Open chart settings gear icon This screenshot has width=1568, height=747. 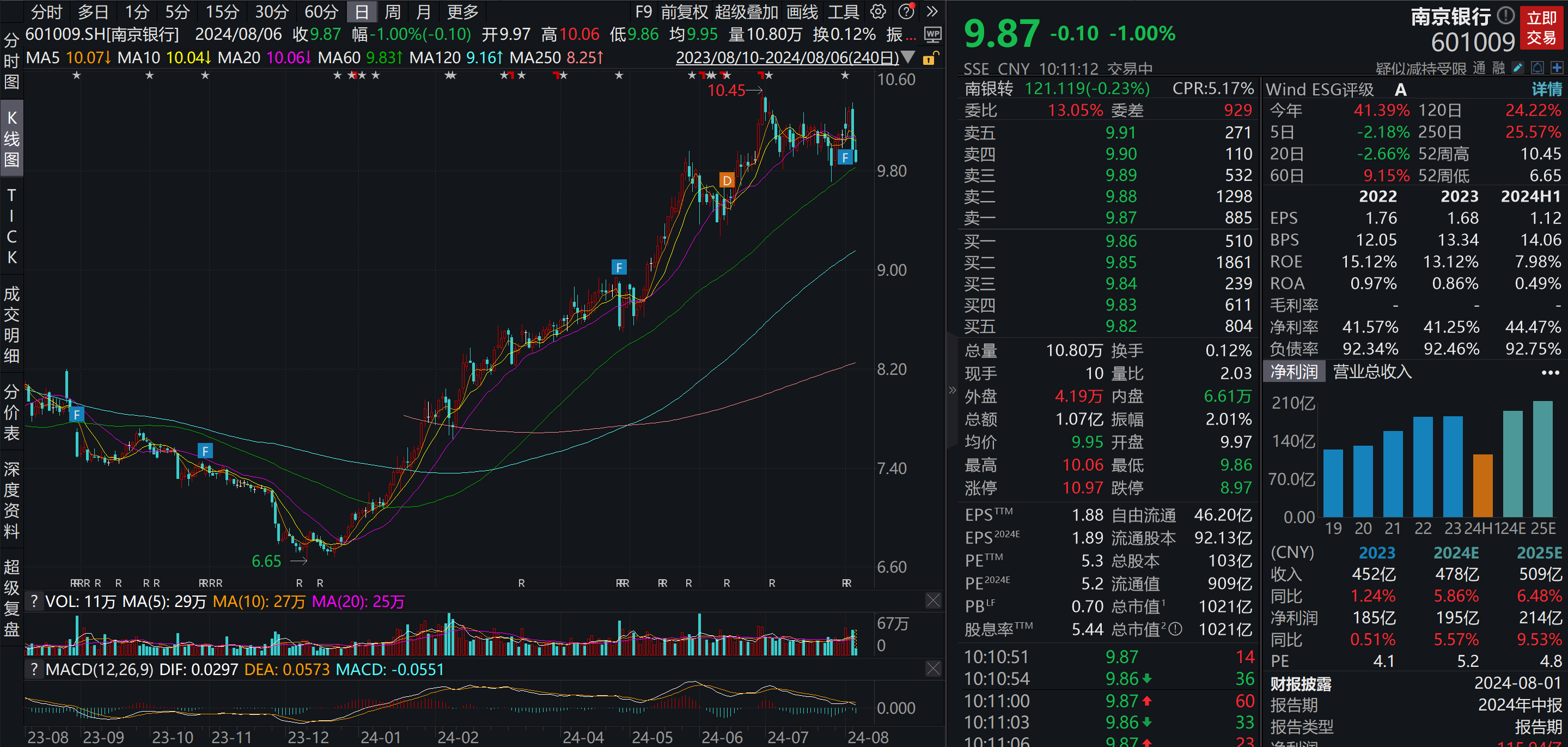point(878,11)
